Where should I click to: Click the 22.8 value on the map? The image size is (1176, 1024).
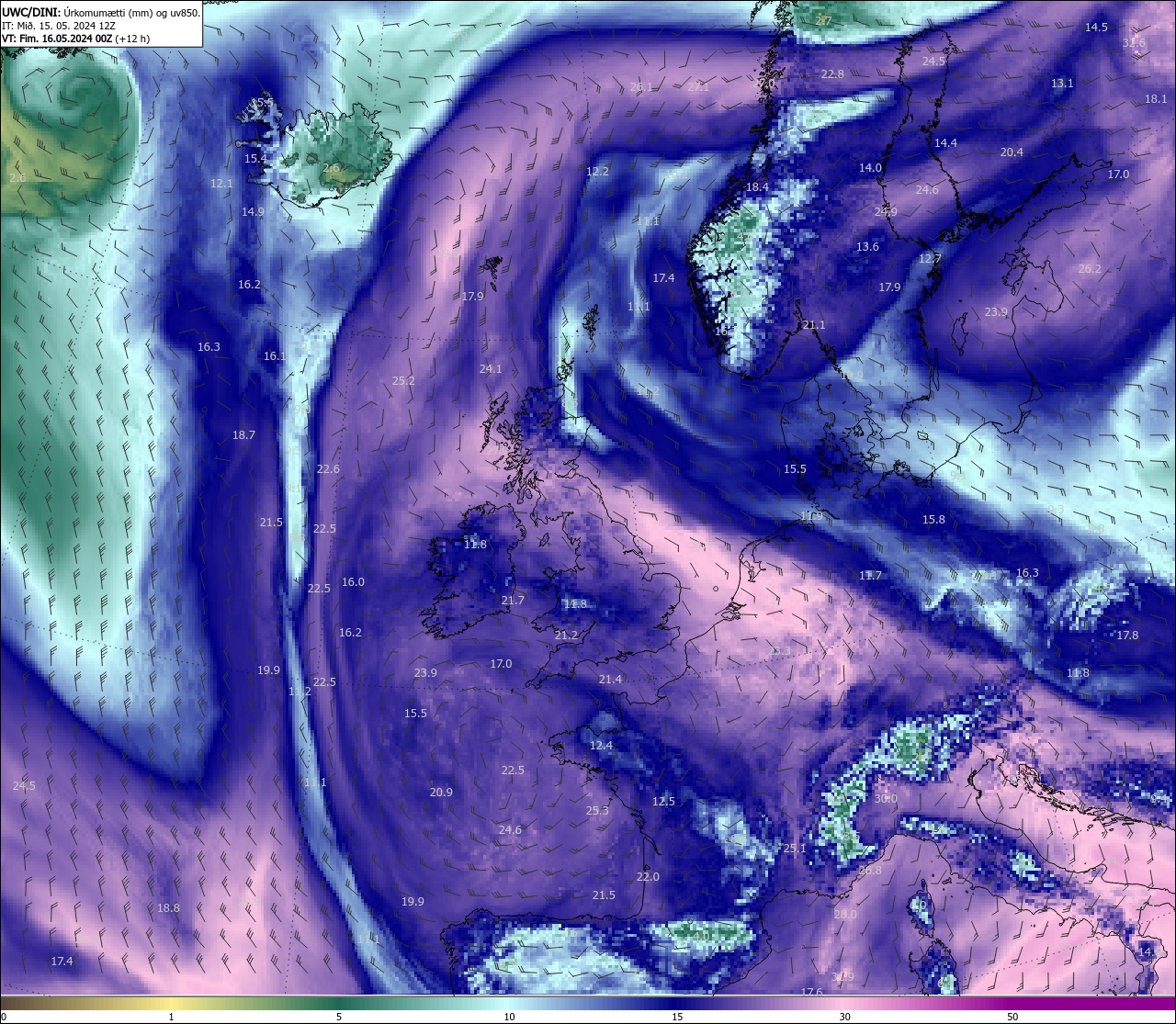(832, 74)
